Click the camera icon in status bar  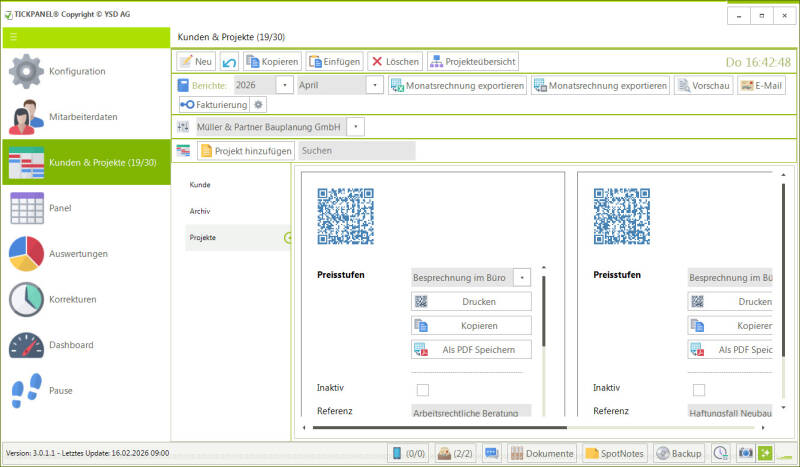click(745, 453)
